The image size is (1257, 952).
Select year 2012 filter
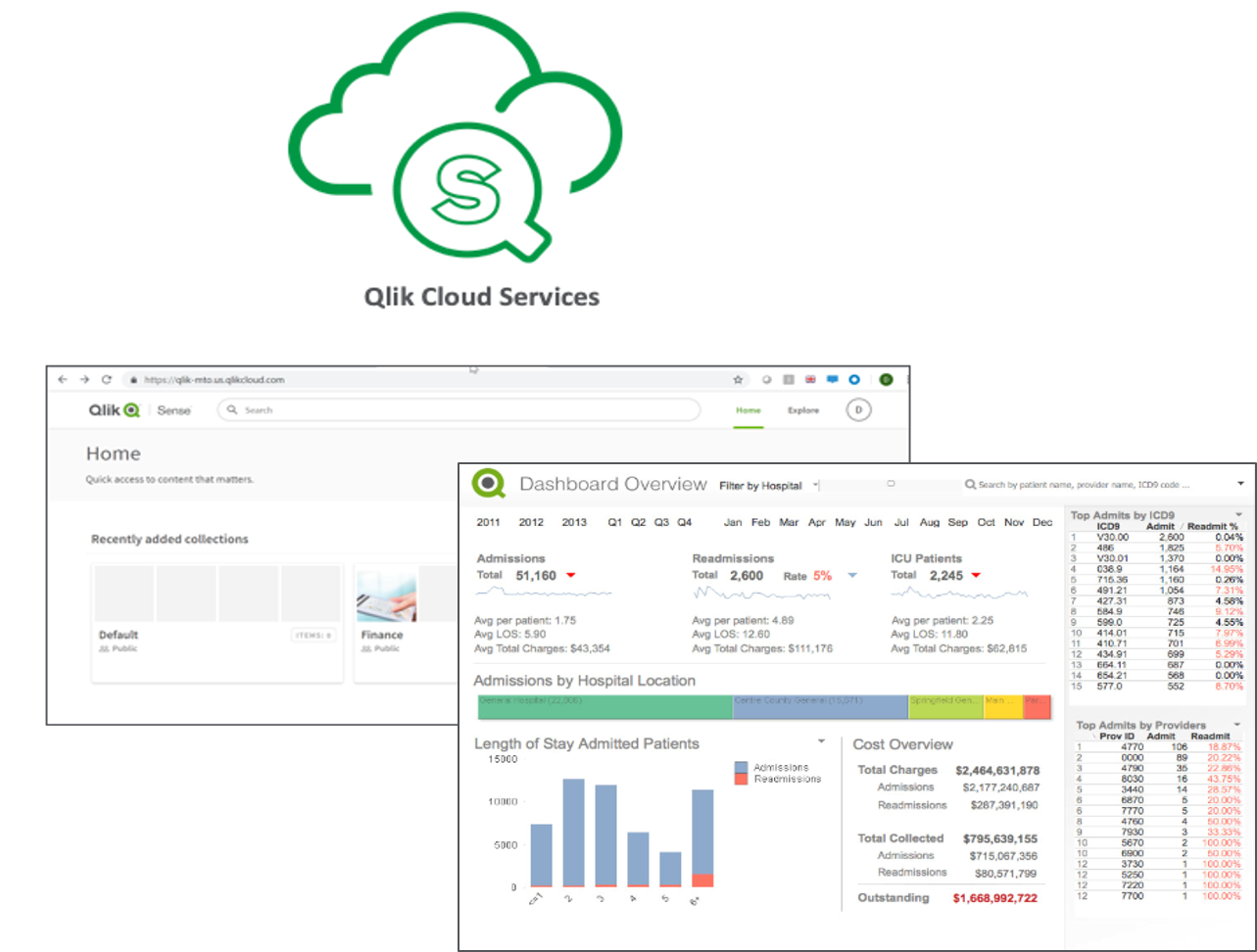pos(531,523)
